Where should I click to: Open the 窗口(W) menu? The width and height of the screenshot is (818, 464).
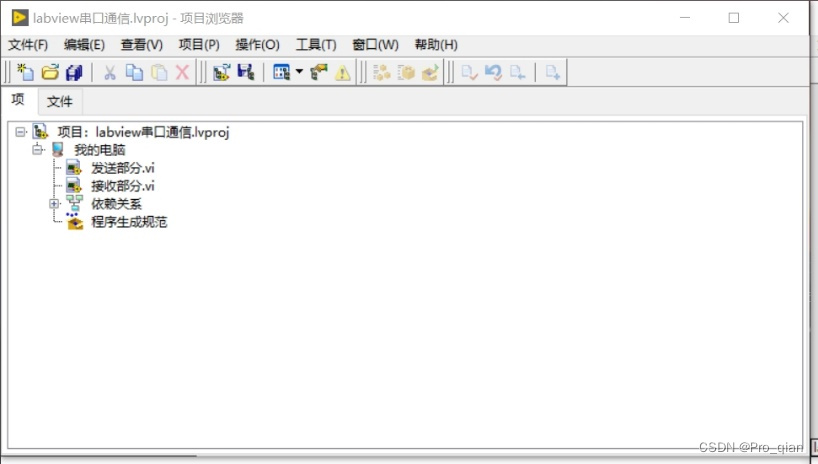(376, 45)
